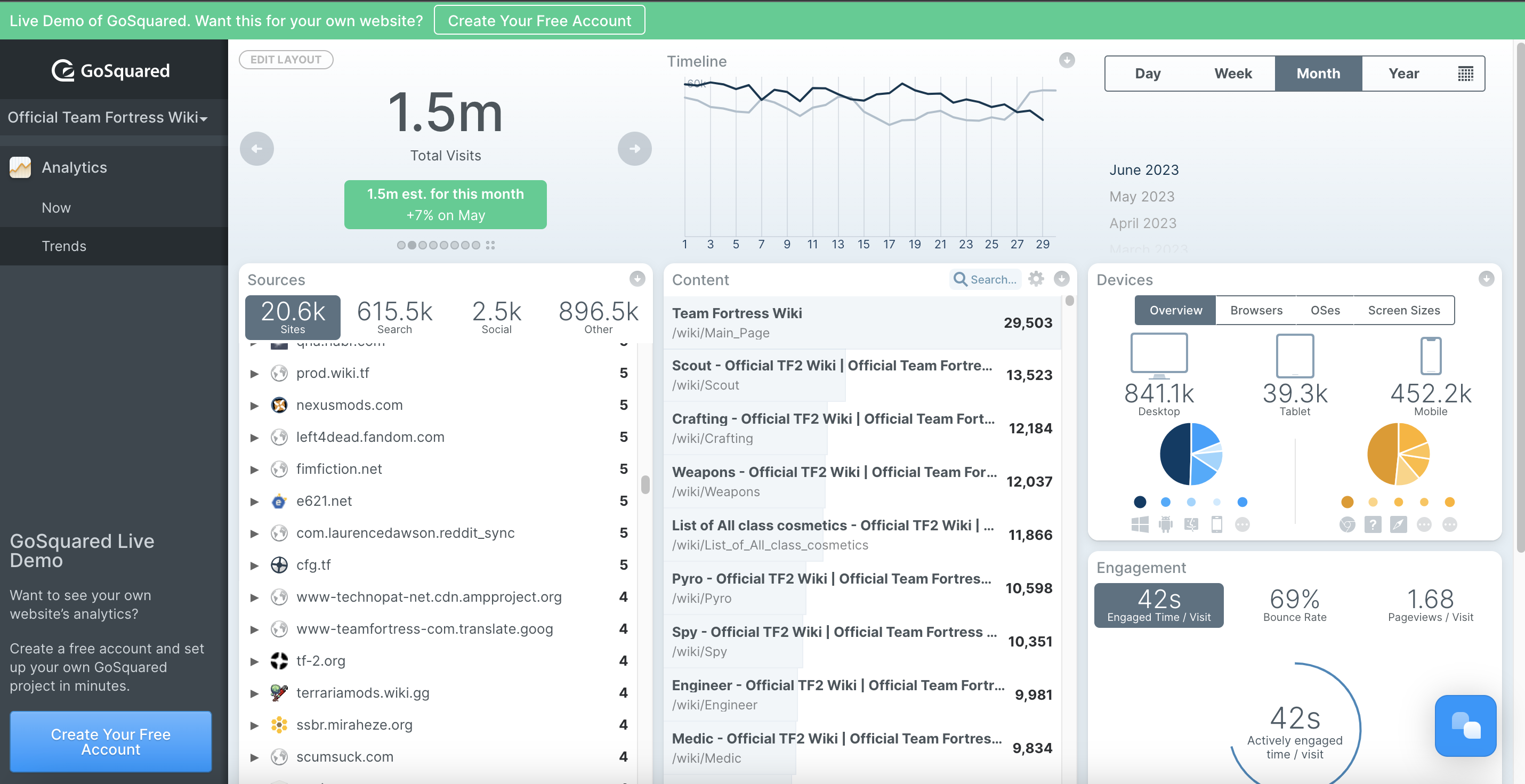Screen dimensions: 1525x784
Task: Click the EDIT LAYOUT button
Action: 286,60
